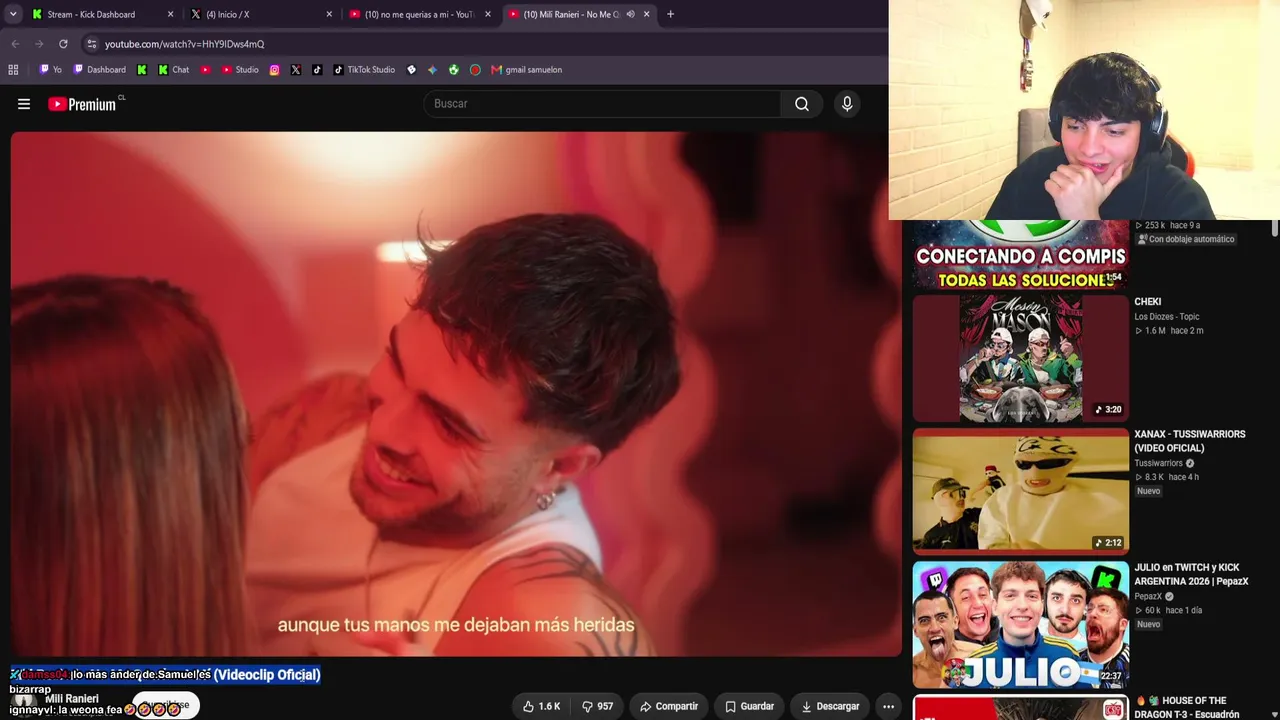Click the Buscar search field
The width and height of the screenshot is (1280, 720).
(x=602, y=104)
